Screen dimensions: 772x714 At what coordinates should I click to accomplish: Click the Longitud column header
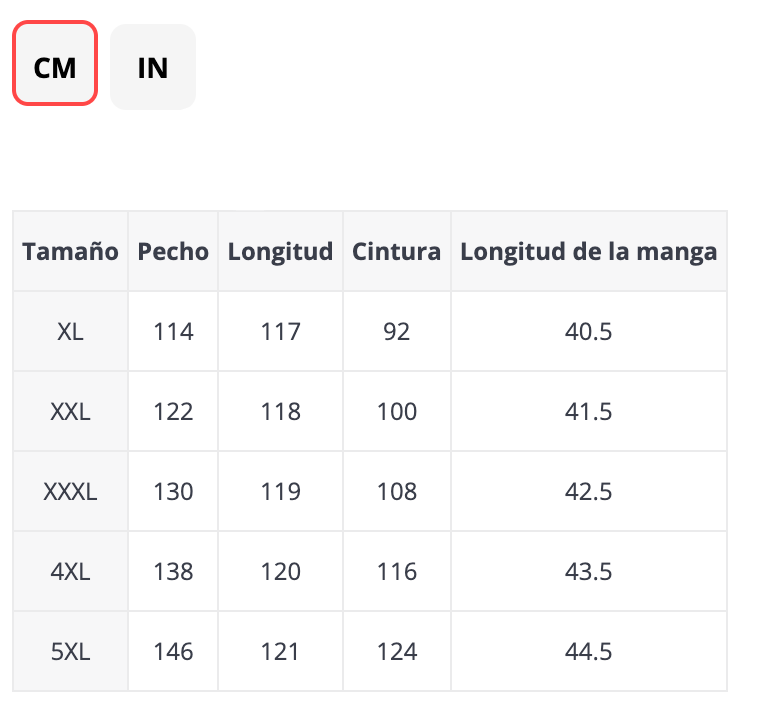pyautogui.click(x=280, y=251)
